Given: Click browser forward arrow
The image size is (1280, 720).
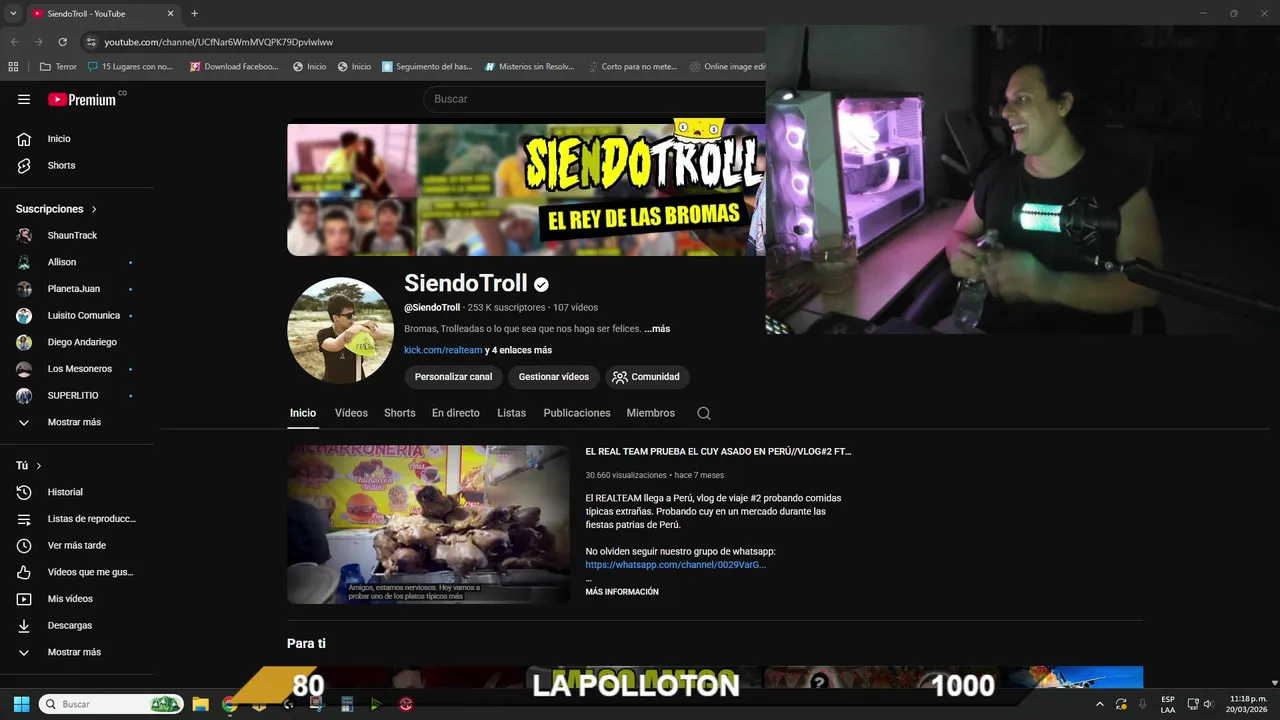Looking at the screenshot, I should click(x=38, y=42).
